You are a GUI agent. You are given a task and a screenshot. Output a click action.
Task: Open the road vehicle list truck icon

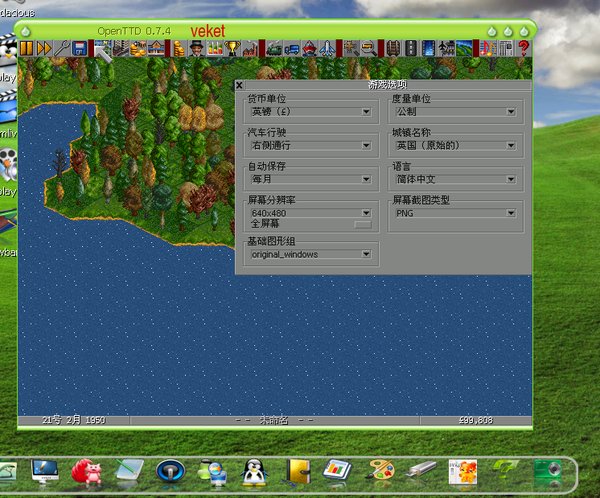(x=292, y=49)
